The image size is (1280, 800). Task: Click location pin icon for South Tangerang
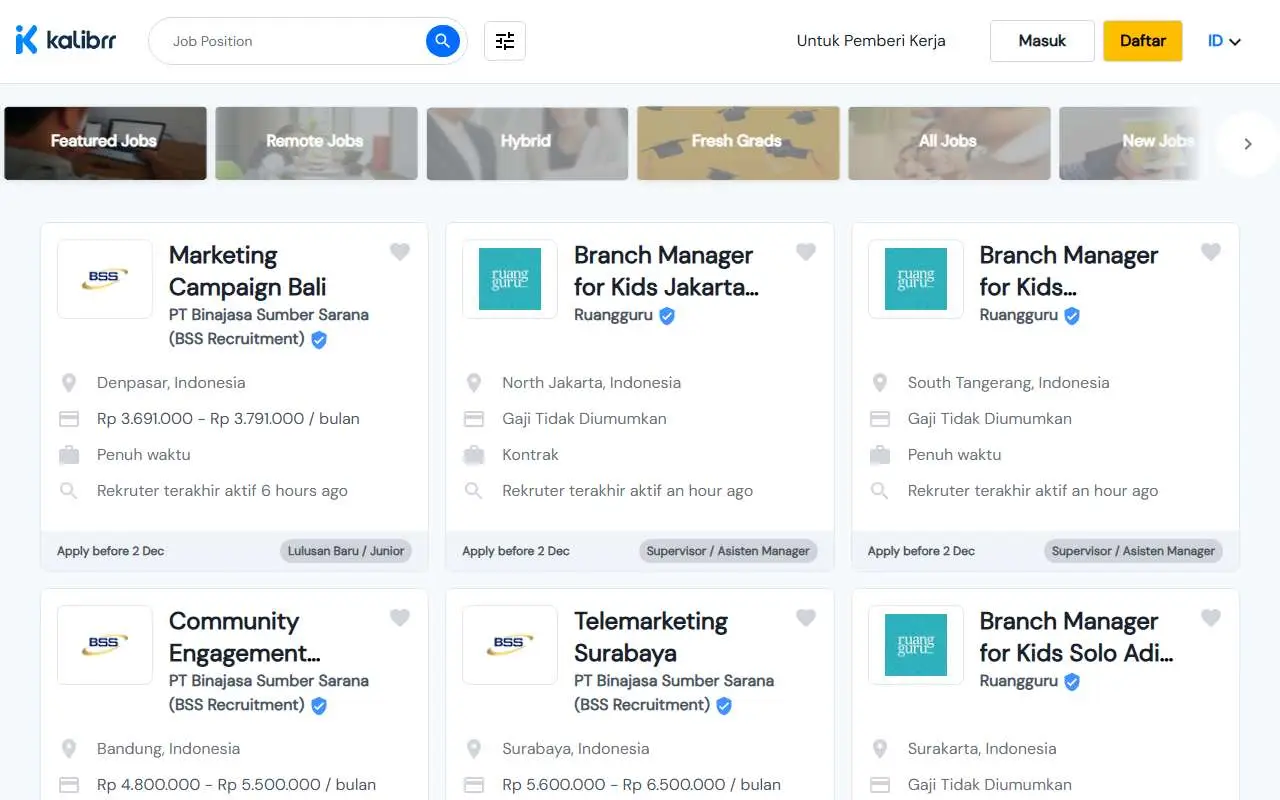pyautogui.click(x=880, y=383)
